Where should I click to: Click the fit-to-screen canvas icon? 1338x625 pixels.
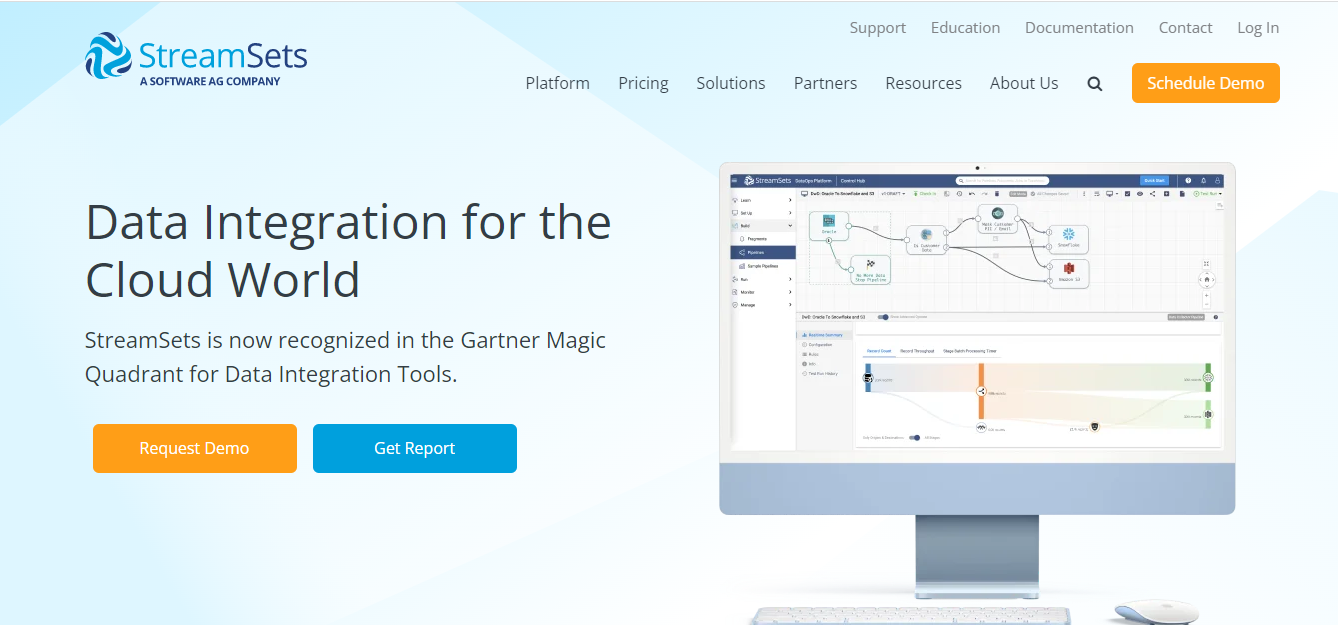click(1206, 264)
